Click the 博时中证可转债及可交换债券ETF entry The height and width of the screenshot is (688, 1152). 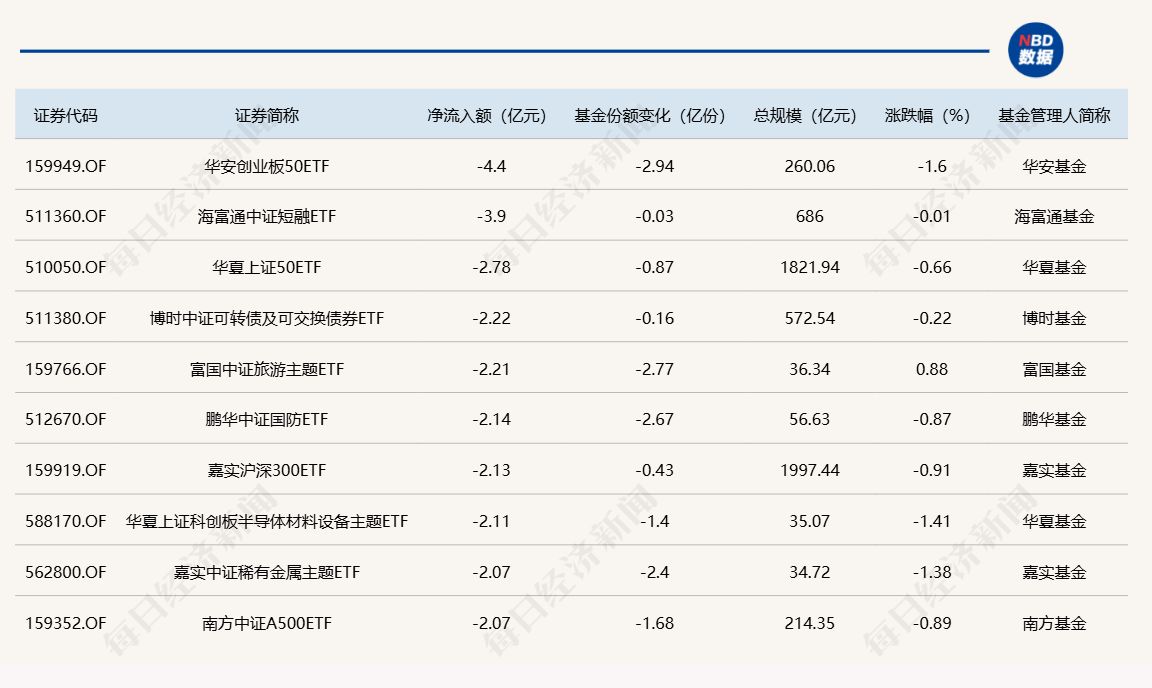pyautogui.click(x=267, y=318)
